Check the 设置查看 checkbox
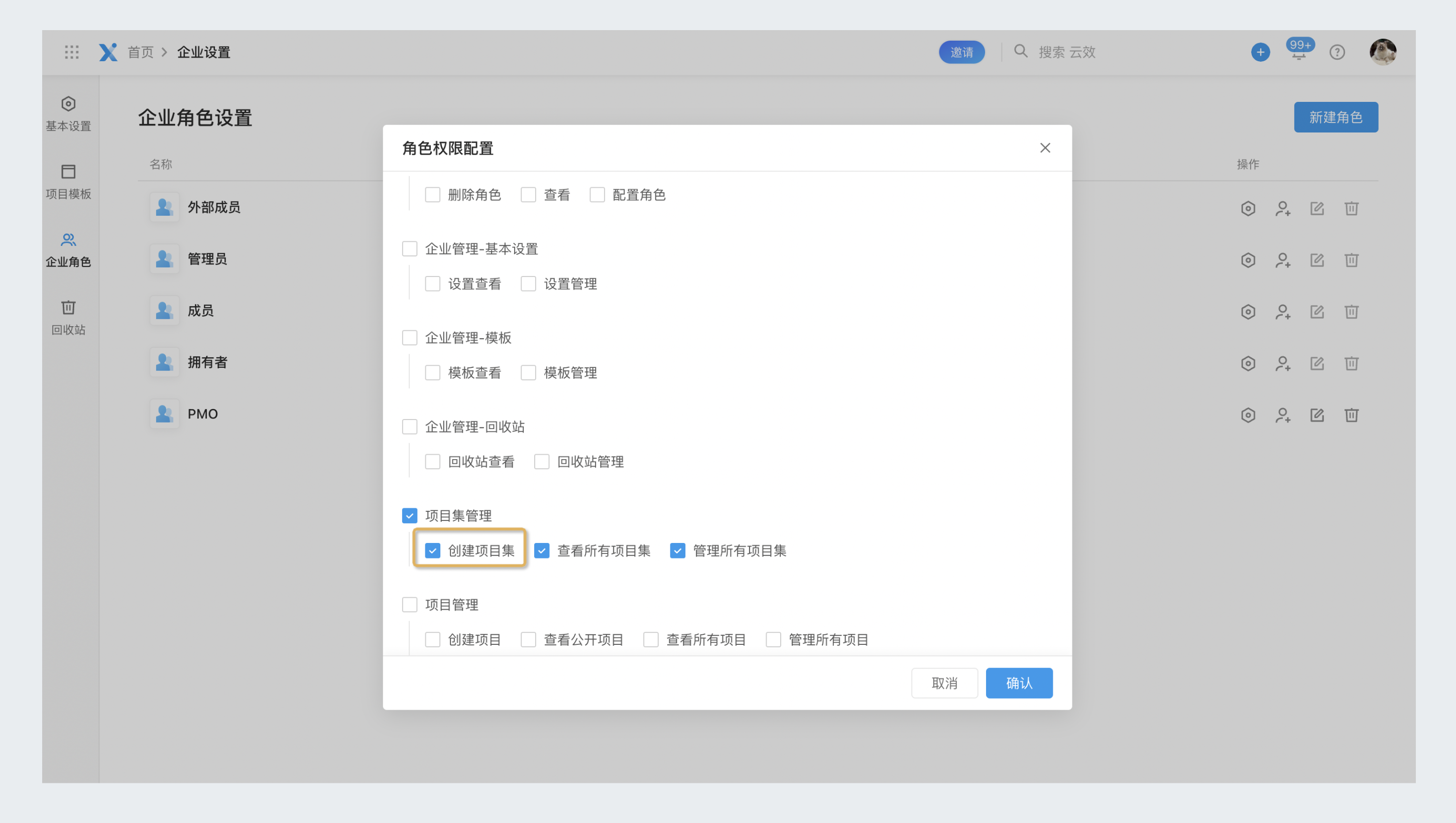Image resolution: width=1456 pixels, height=823 pixels. 433,283
